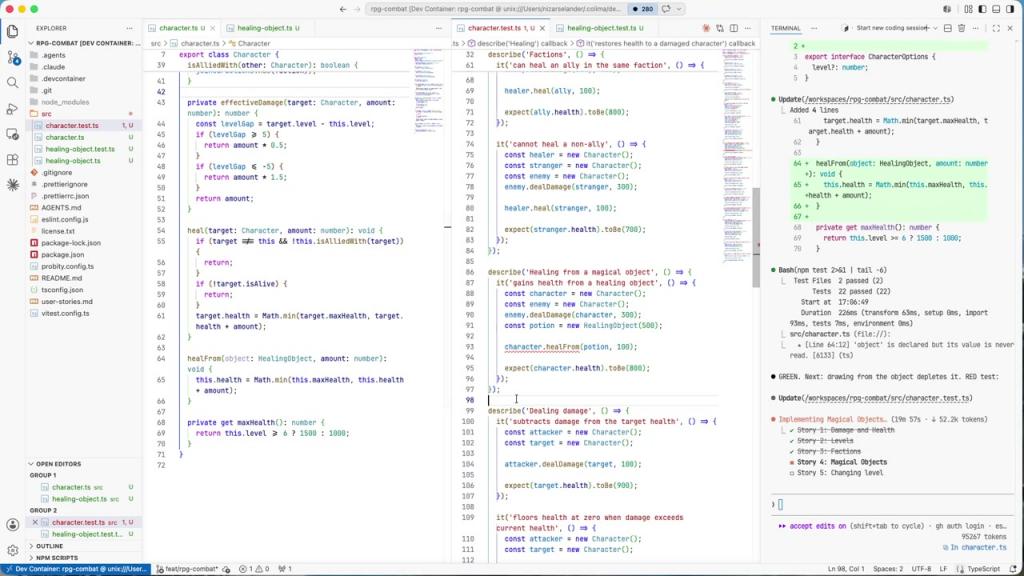The image size is (1024, 576).
Task: Open notifications bell in status bar
Action: tap(1013, 569)
